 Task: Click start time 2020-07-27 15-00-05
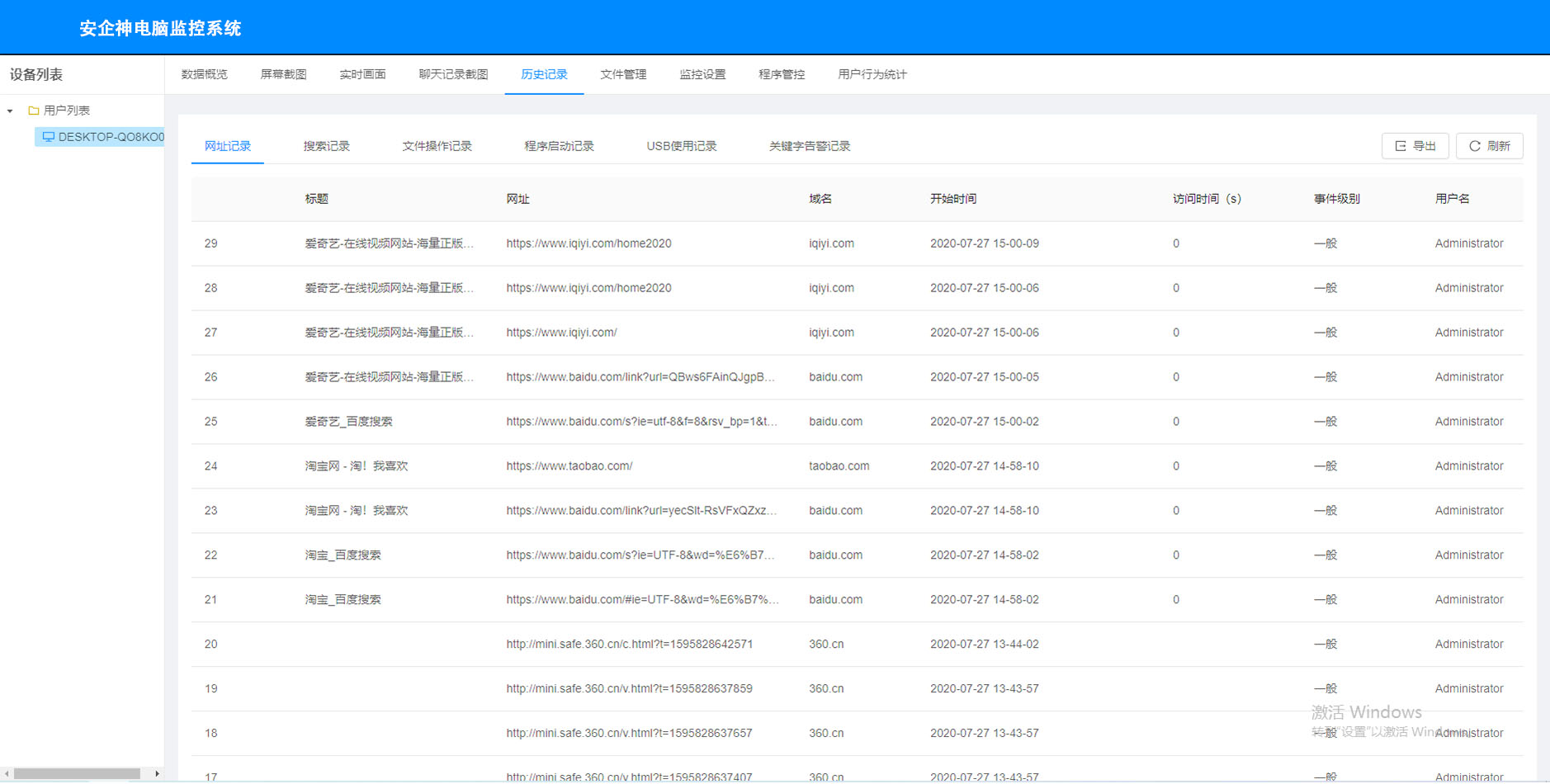[985, 377]
